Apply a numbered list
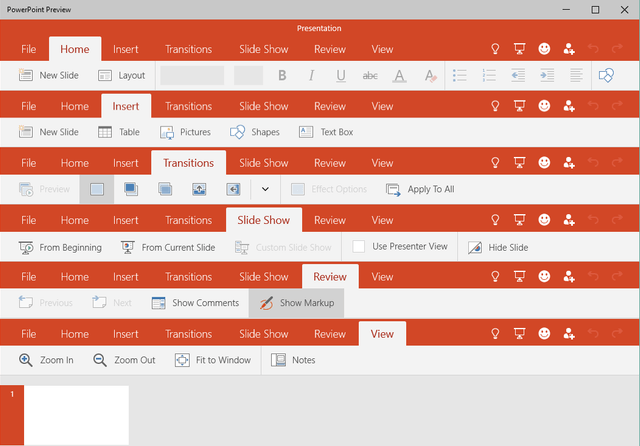This screenshot has width=640, height=446. tap(489, 75)
